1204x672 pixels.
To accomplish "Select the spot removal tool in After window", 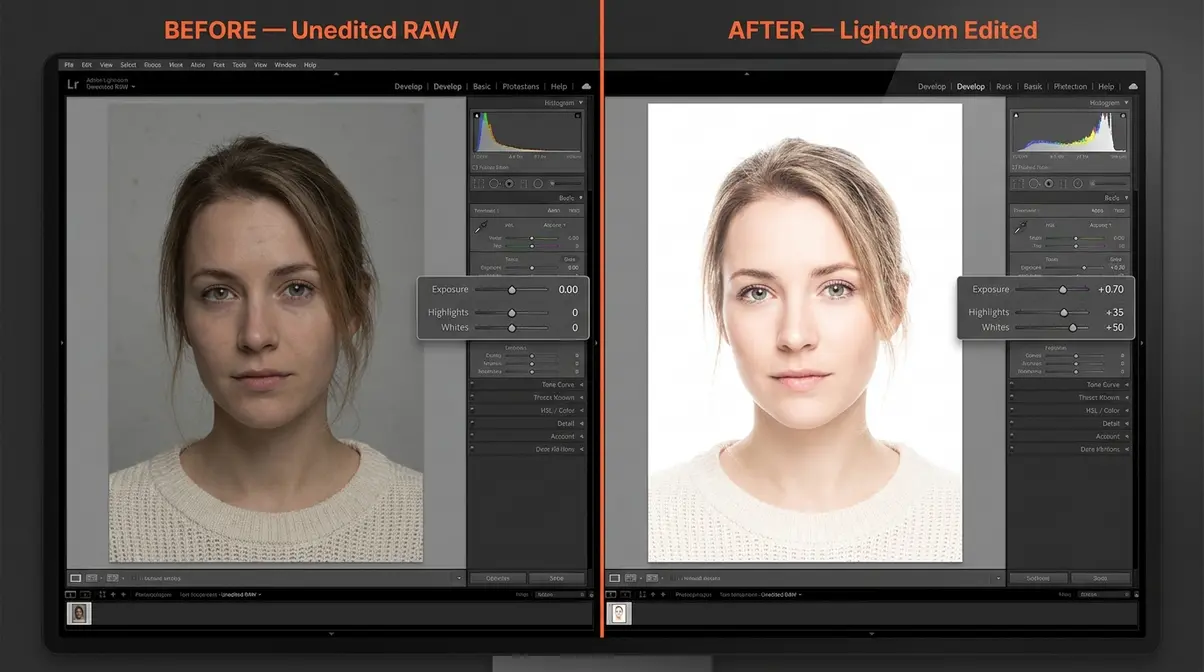I will (1034, 184).
